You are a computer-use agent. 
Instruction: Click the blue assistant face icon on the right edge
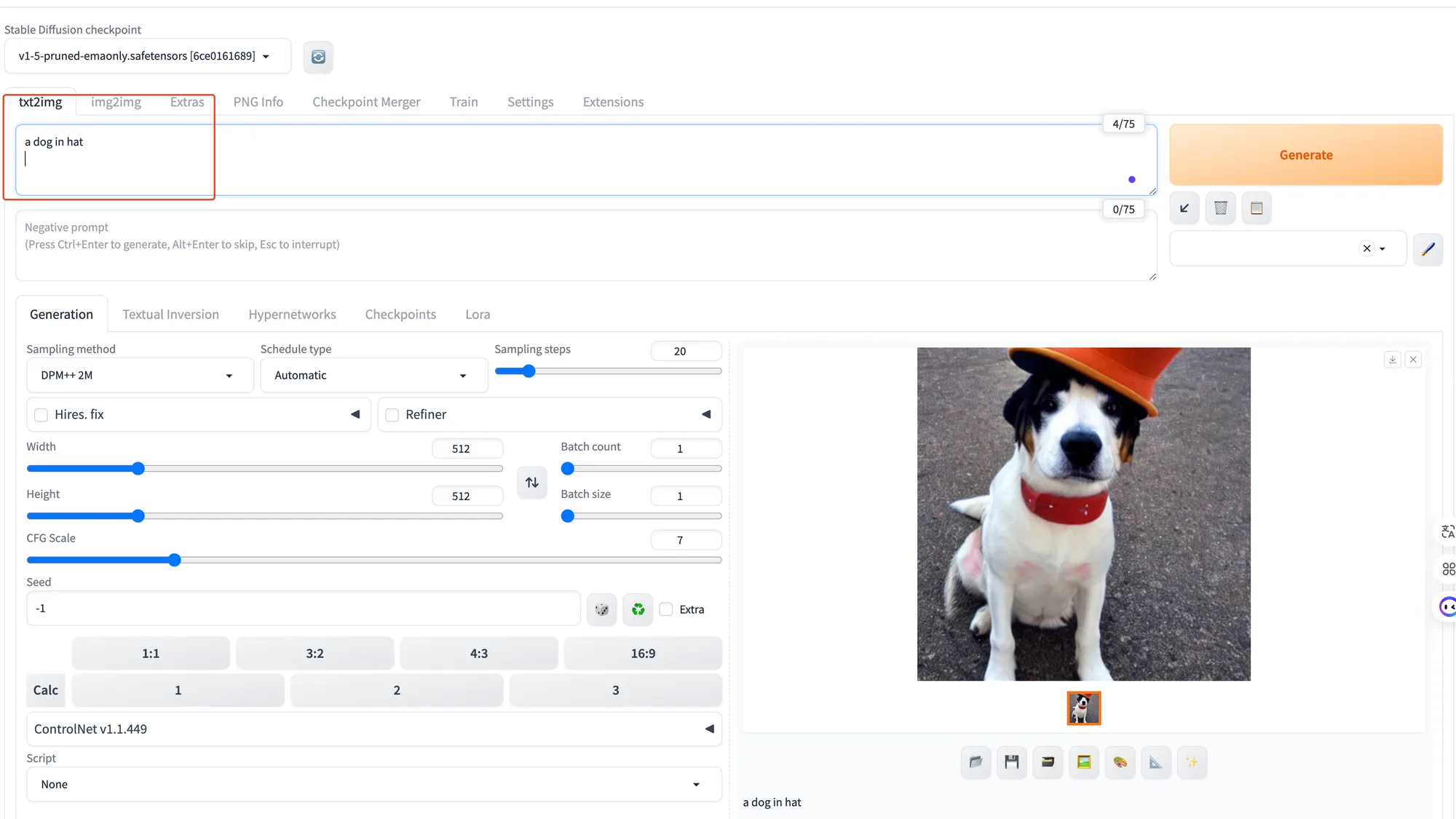click(1448, 606)
